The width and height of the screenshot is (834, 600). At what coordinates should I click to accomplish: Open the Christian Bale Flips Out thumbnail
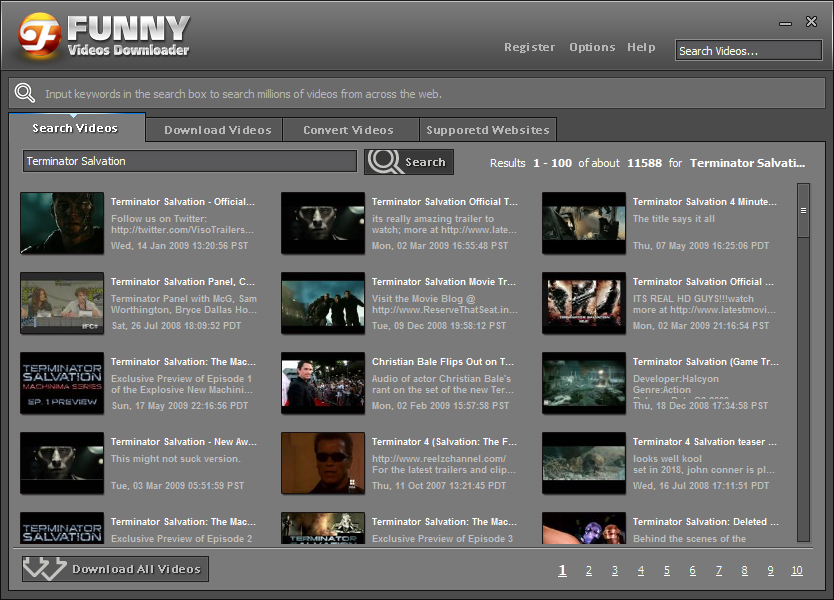pyautogui.click(x=323, y=383)
